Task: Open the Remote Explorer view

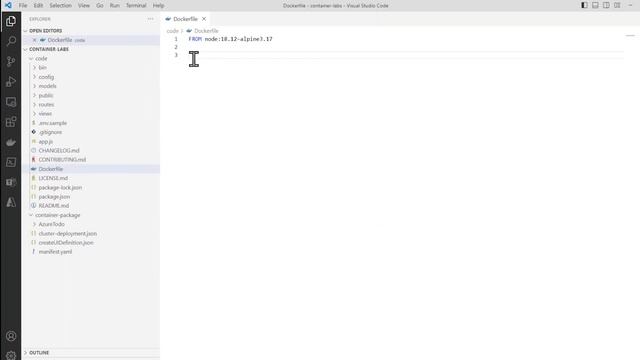Action: [11, 102]
